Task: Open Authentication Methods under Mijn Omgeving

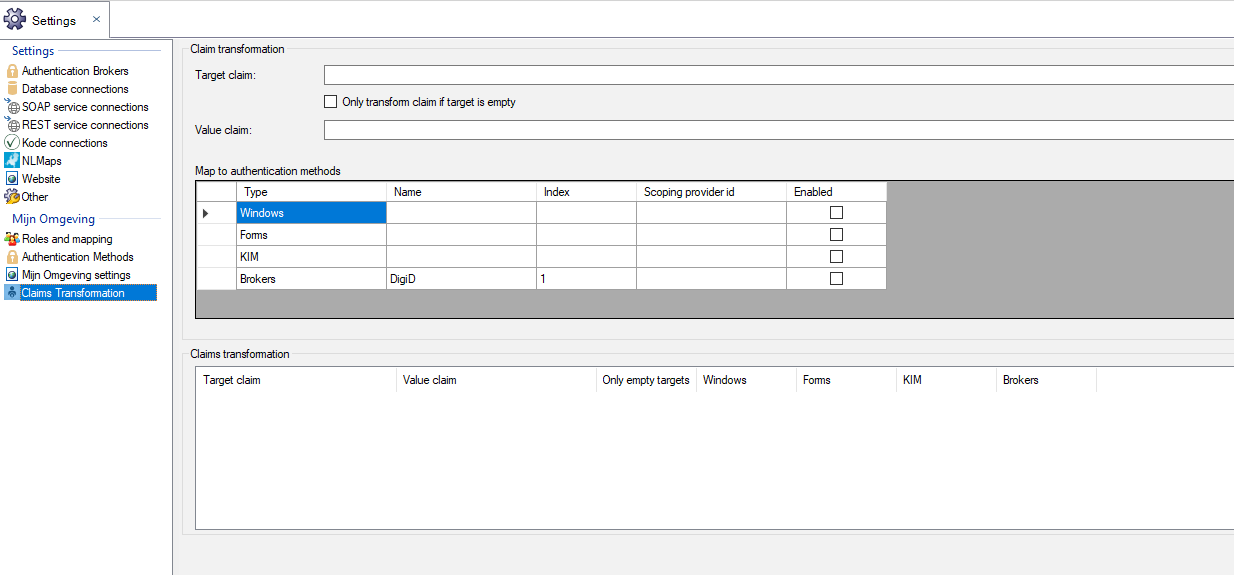Action: [x=78, y=257]
